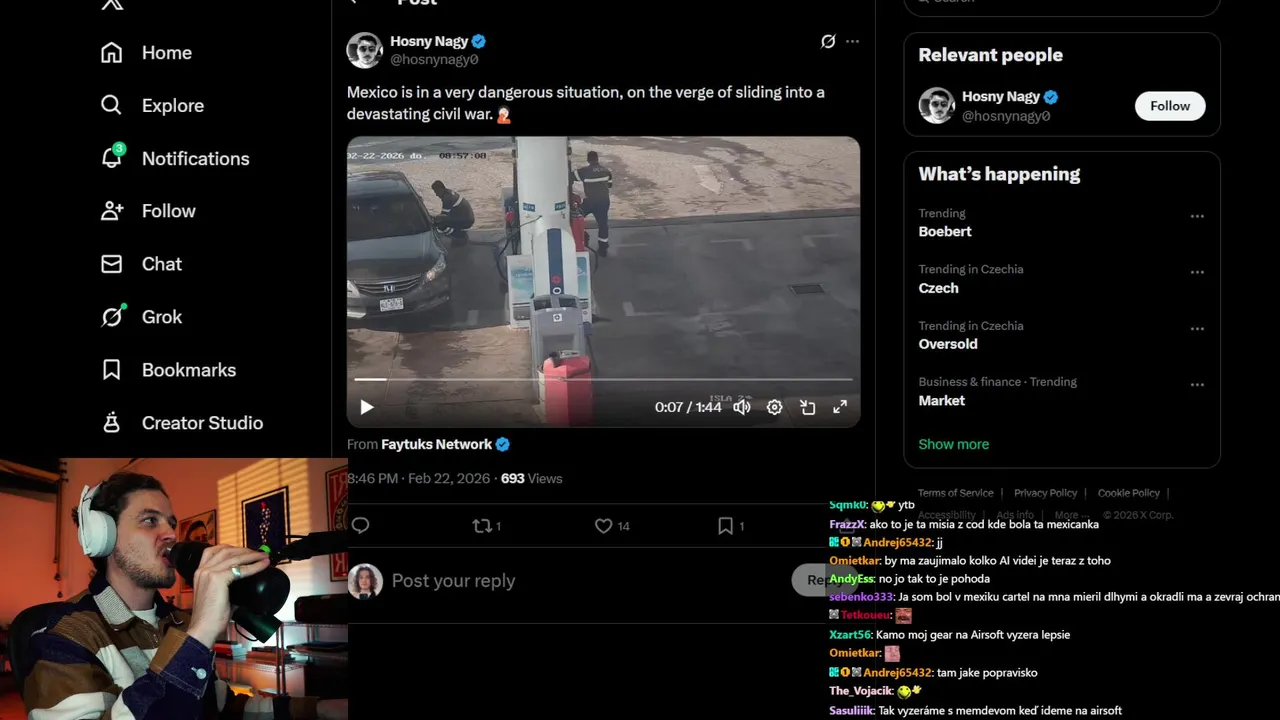The image size is (1280, 720).
Task: Click the Home house icon
Action: tap(112, 53)
